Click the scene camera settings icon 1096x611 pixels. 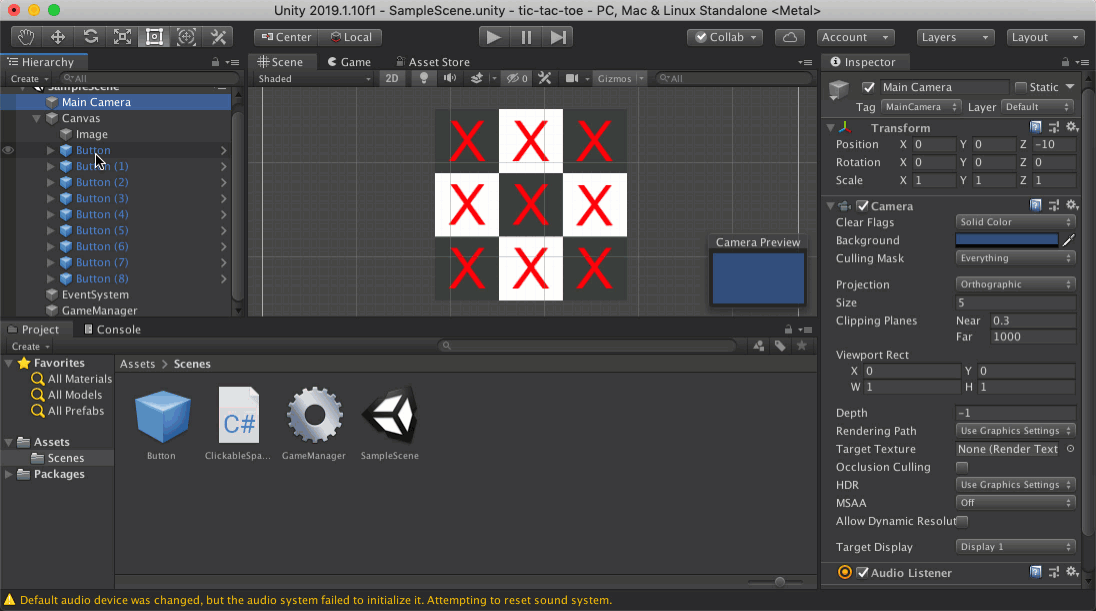(x=572, y=78)
